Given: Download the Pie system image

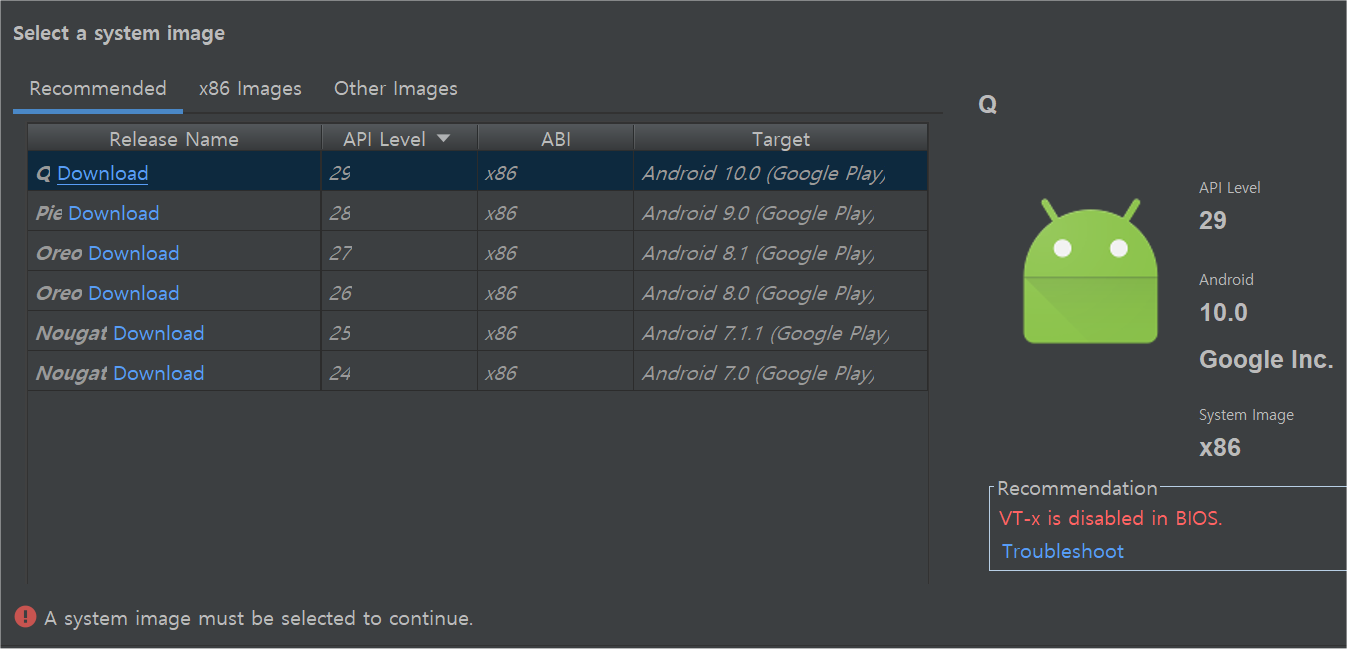Looking at the screenshot, I should [113, 213].
